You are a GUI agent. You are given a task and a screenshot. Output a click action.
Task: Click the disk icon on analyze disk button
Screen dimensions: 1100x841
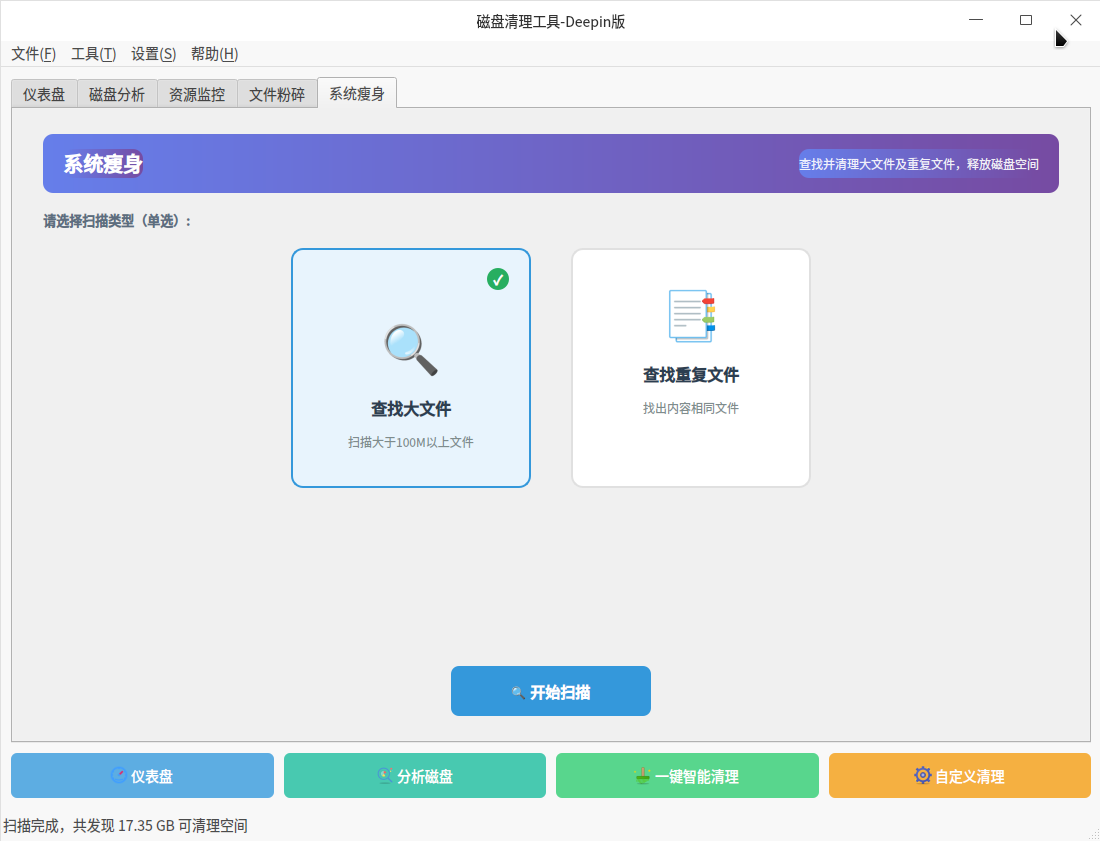(x=385, y=776)
